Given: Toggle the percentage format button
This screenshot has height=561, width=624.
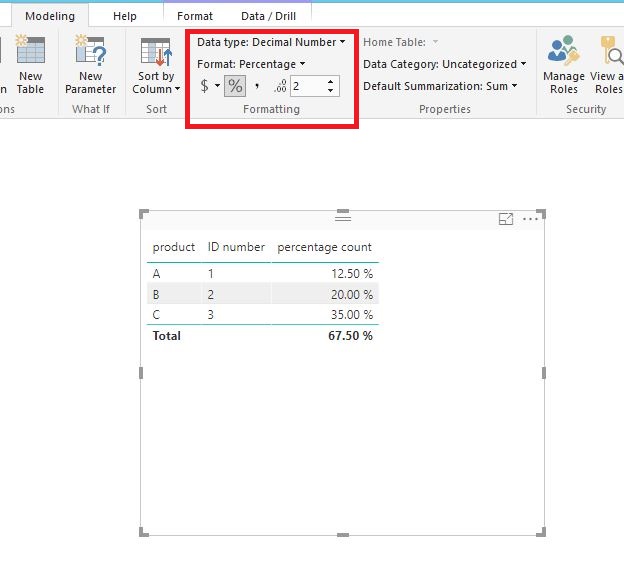Looking at the screenshot, I should 235,86.
